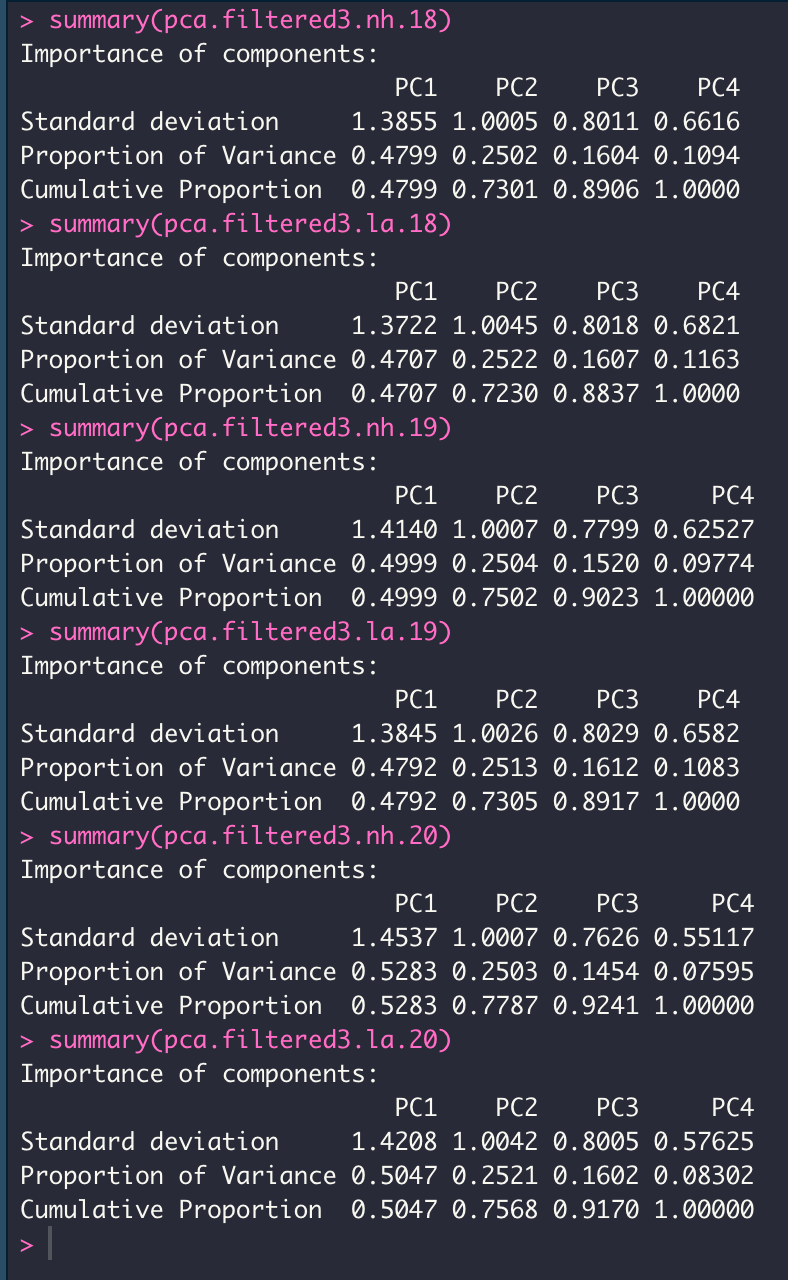Click the proportion of variance value 0.08302
The image size is (788, 1280).
coord(704,1176)
